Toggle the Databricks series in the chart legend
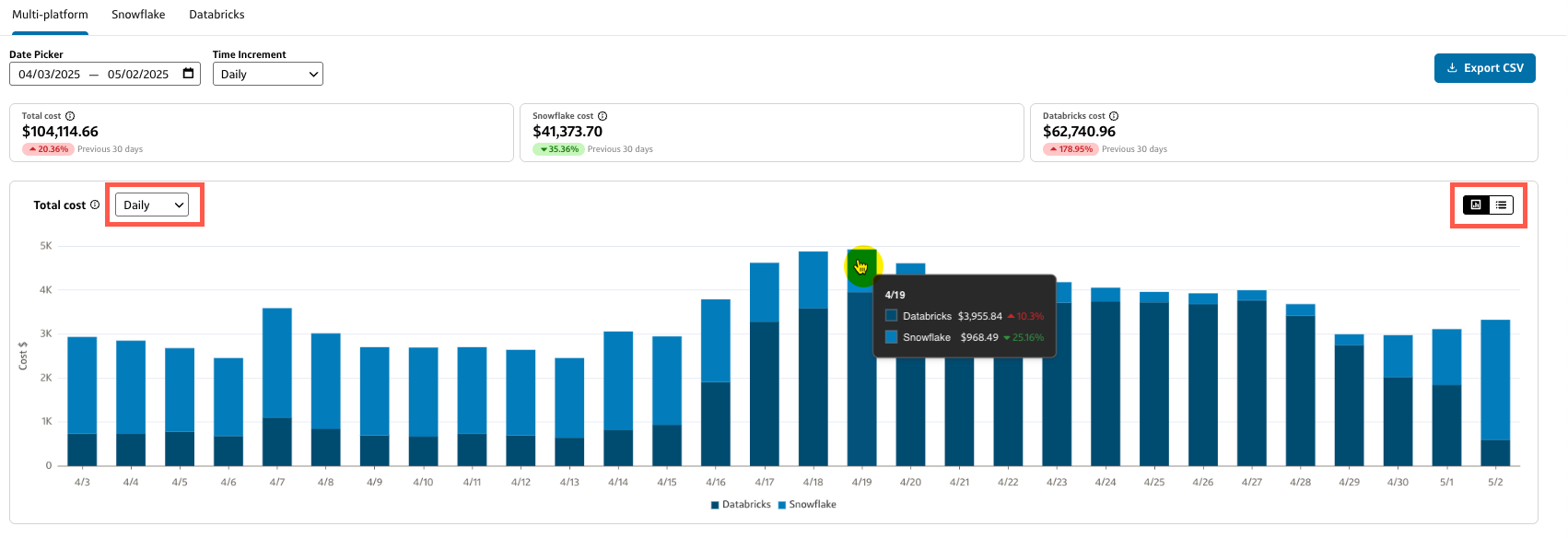 point(741,505)
